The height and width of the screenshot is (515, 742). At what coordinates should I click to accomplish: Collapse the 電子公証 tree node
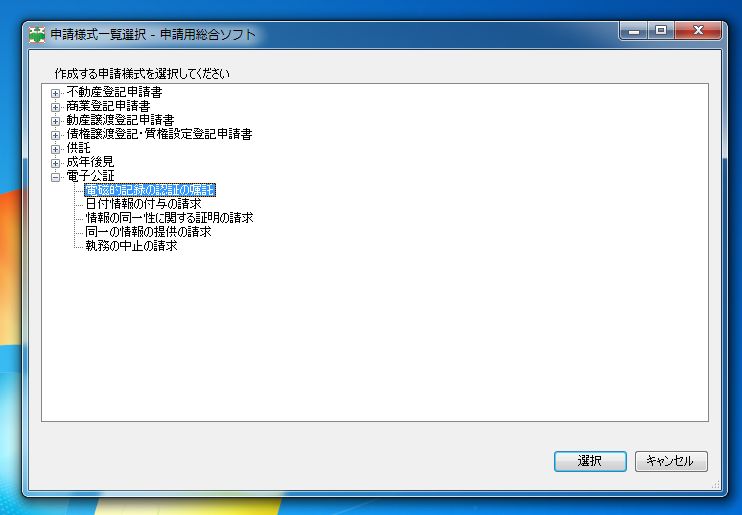[55, 177]
